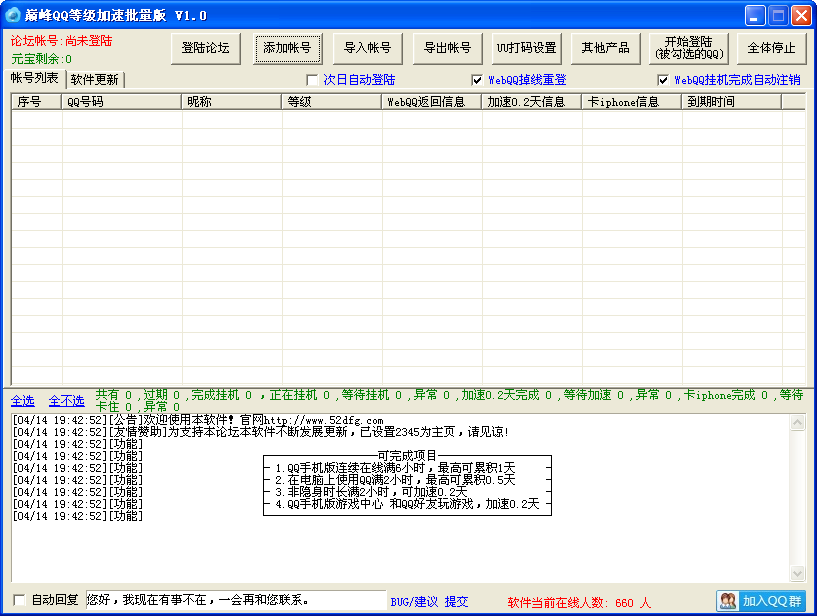Open UU打码设置 settings
This screenshot has height=616, width=817.
point(527,48)
